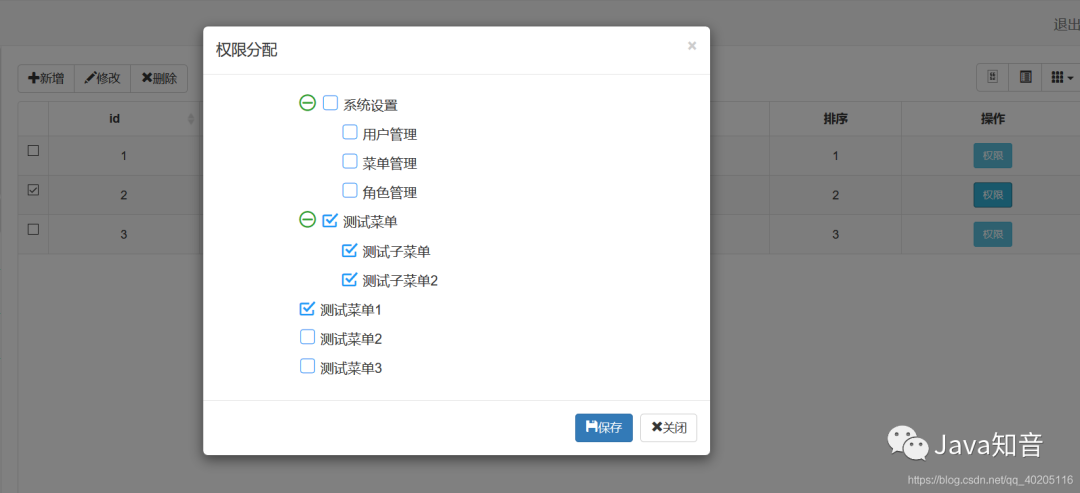The height and width of the screenshot is (493, 1080).
Task: Select the 测试子菜单2 tree label
Action: (x=400, y=281)
